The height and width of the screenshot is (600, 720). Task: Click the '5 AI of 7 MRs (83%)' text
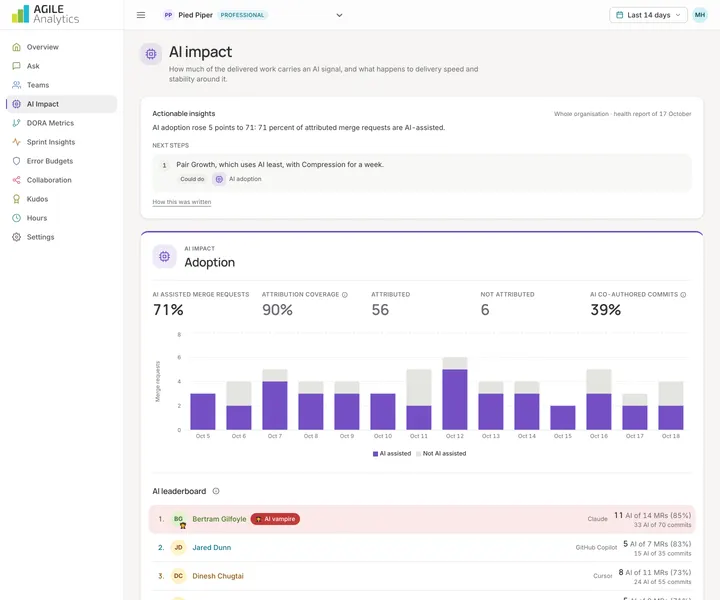click(657, 544)
